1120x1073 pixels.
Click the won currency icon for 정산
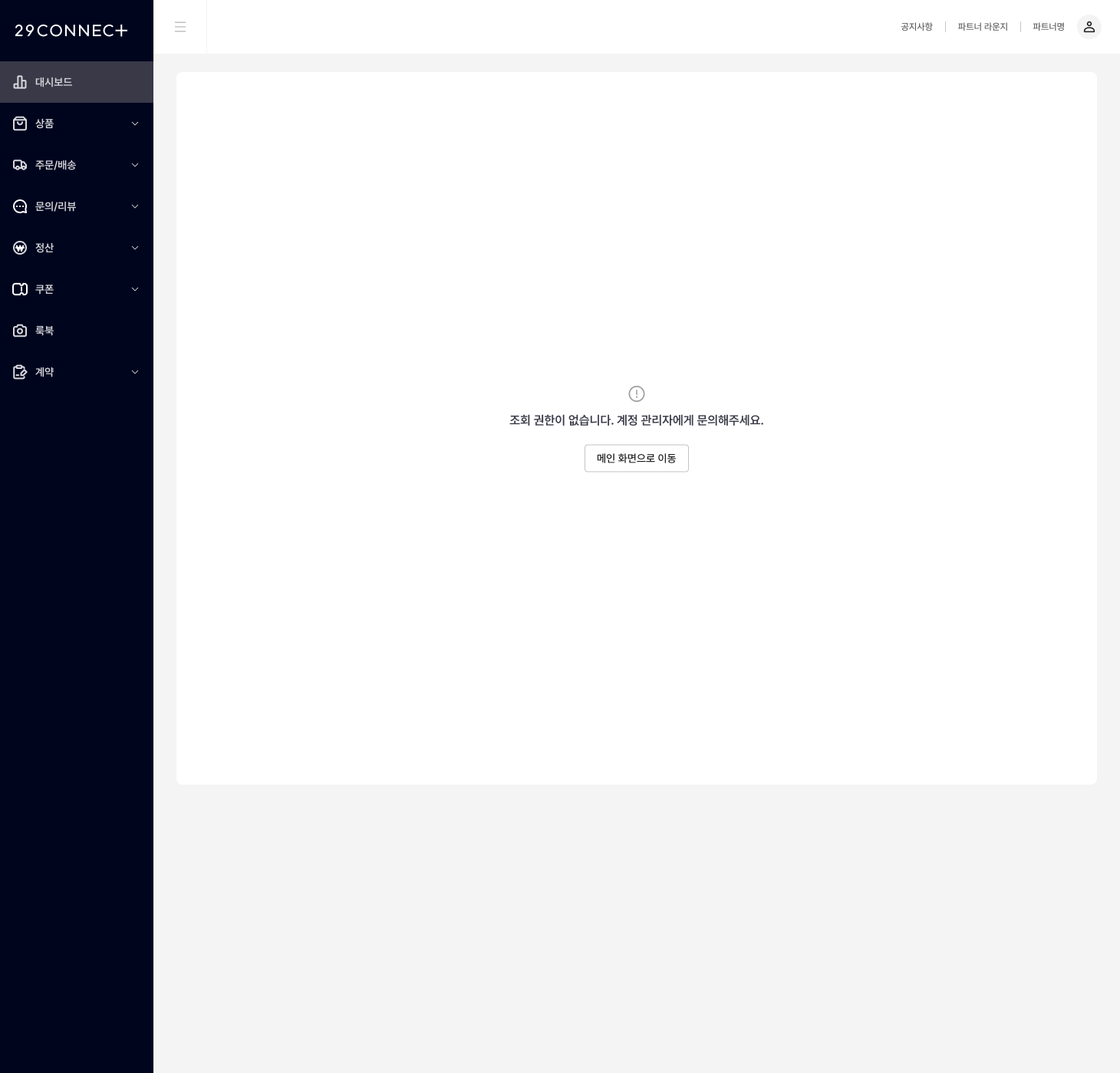(20, 248)
